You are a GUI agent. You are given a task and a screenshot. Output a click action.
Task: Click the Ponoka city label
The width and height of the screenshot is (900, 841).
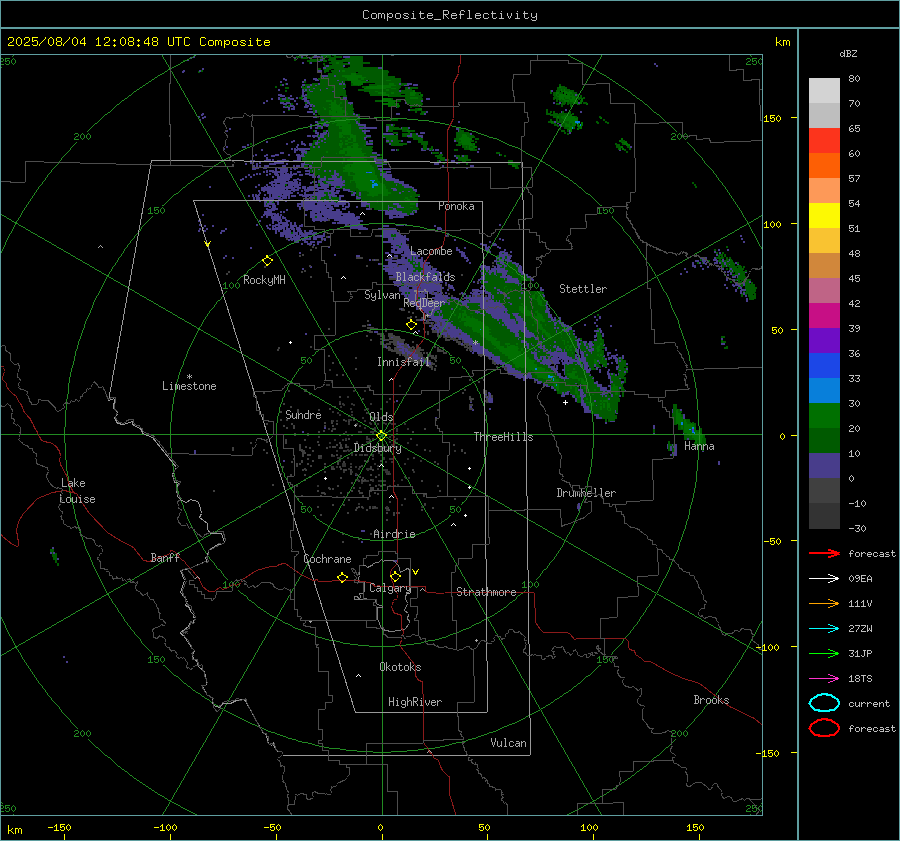[x=456, y=206]
